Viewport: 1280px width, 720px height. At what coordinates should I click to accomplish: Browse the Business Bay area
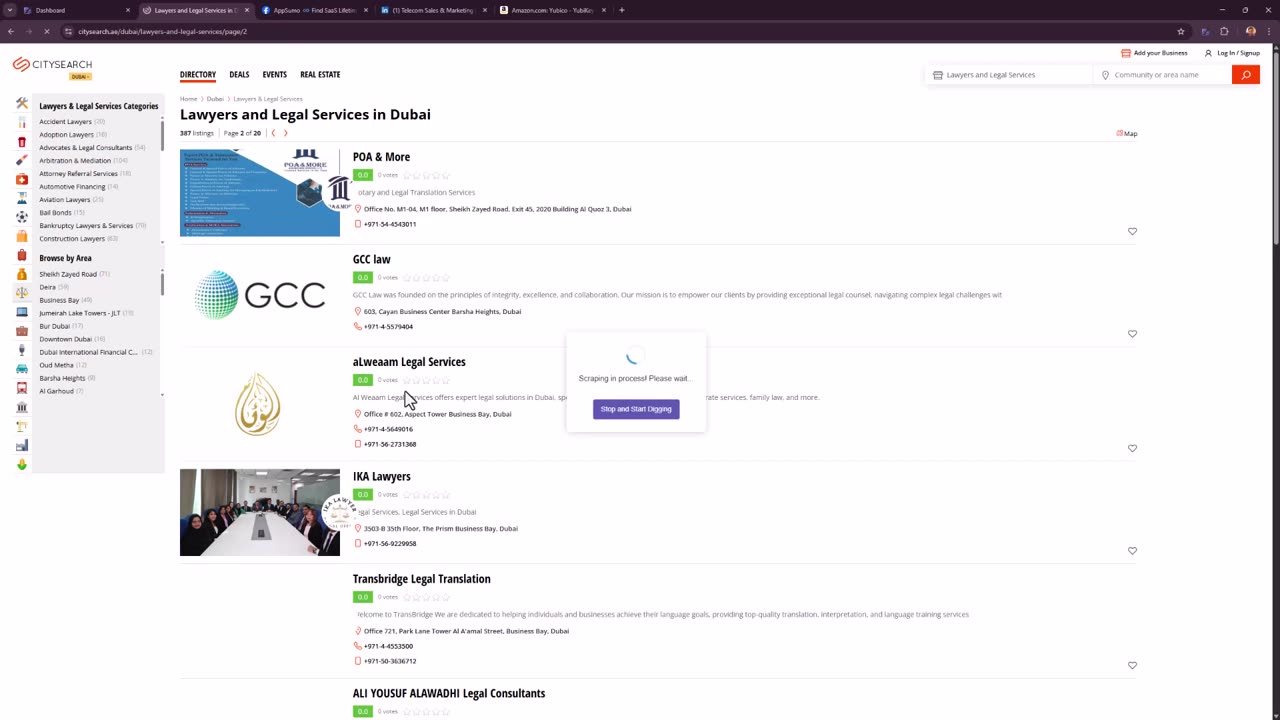(59, 300)
